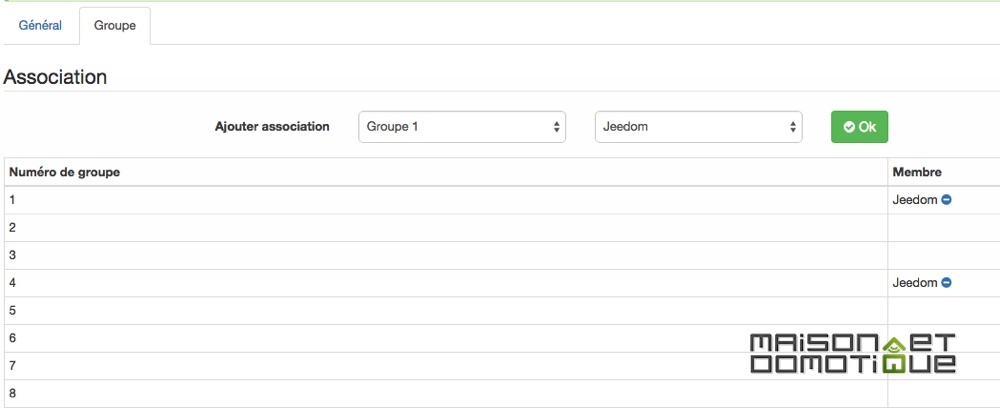Click Jeedom member text in group 1
Viewport: 1000px width, 408px height.
click(x=915, y=200)
